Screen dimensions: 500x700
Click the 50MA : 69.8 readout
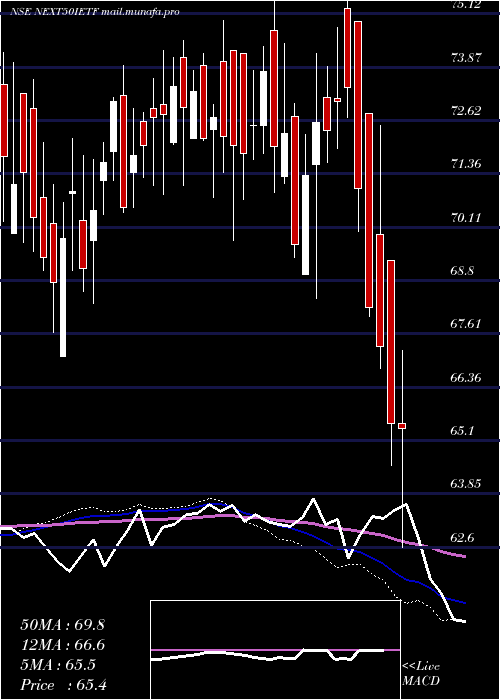point(62,625)
